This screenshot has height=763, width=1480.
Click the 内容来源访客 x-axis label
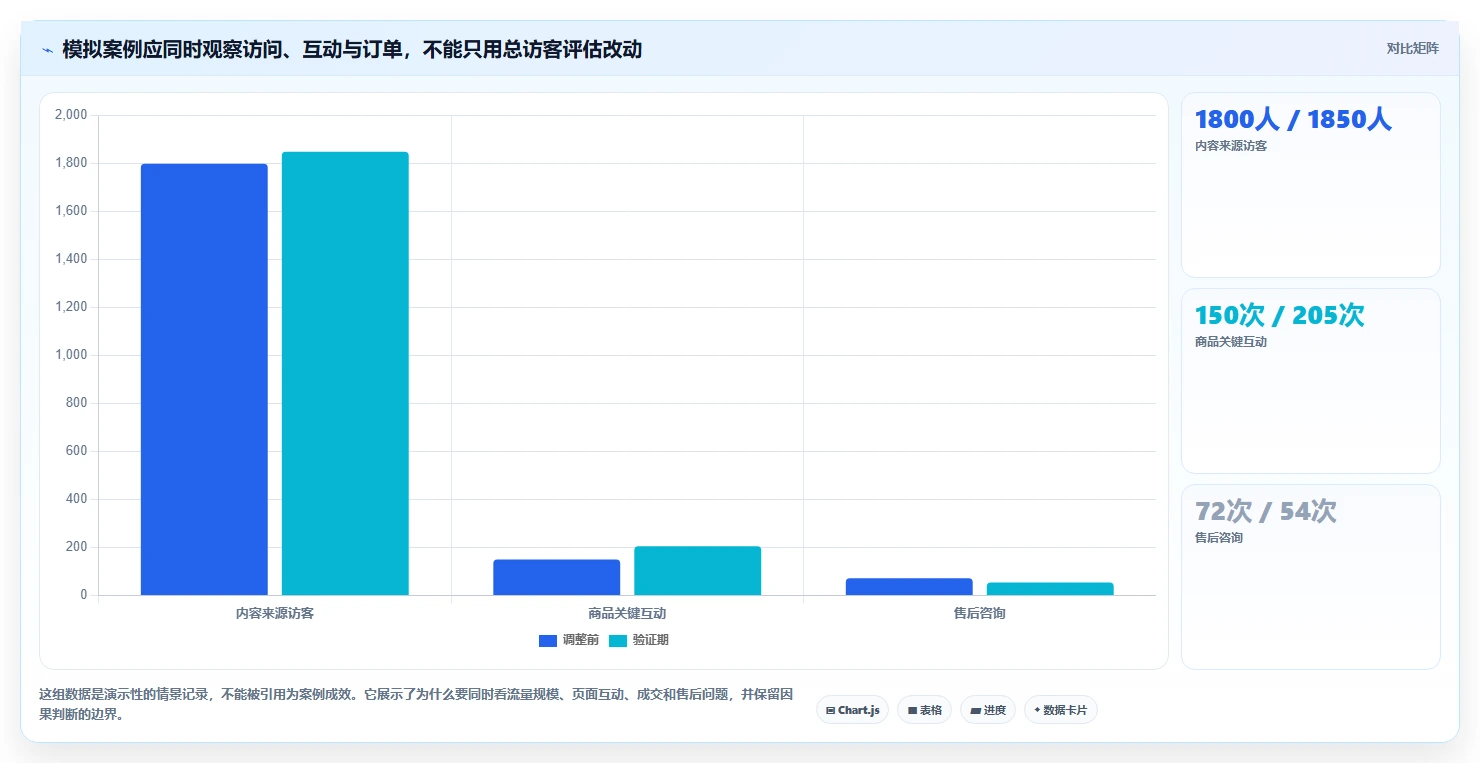(275, 613)
